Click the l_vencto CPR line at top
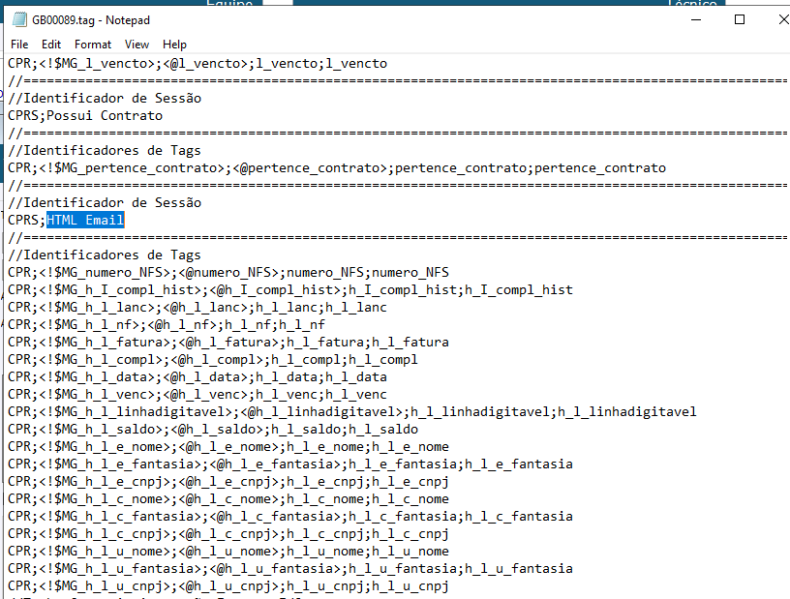 coord(198,63)
